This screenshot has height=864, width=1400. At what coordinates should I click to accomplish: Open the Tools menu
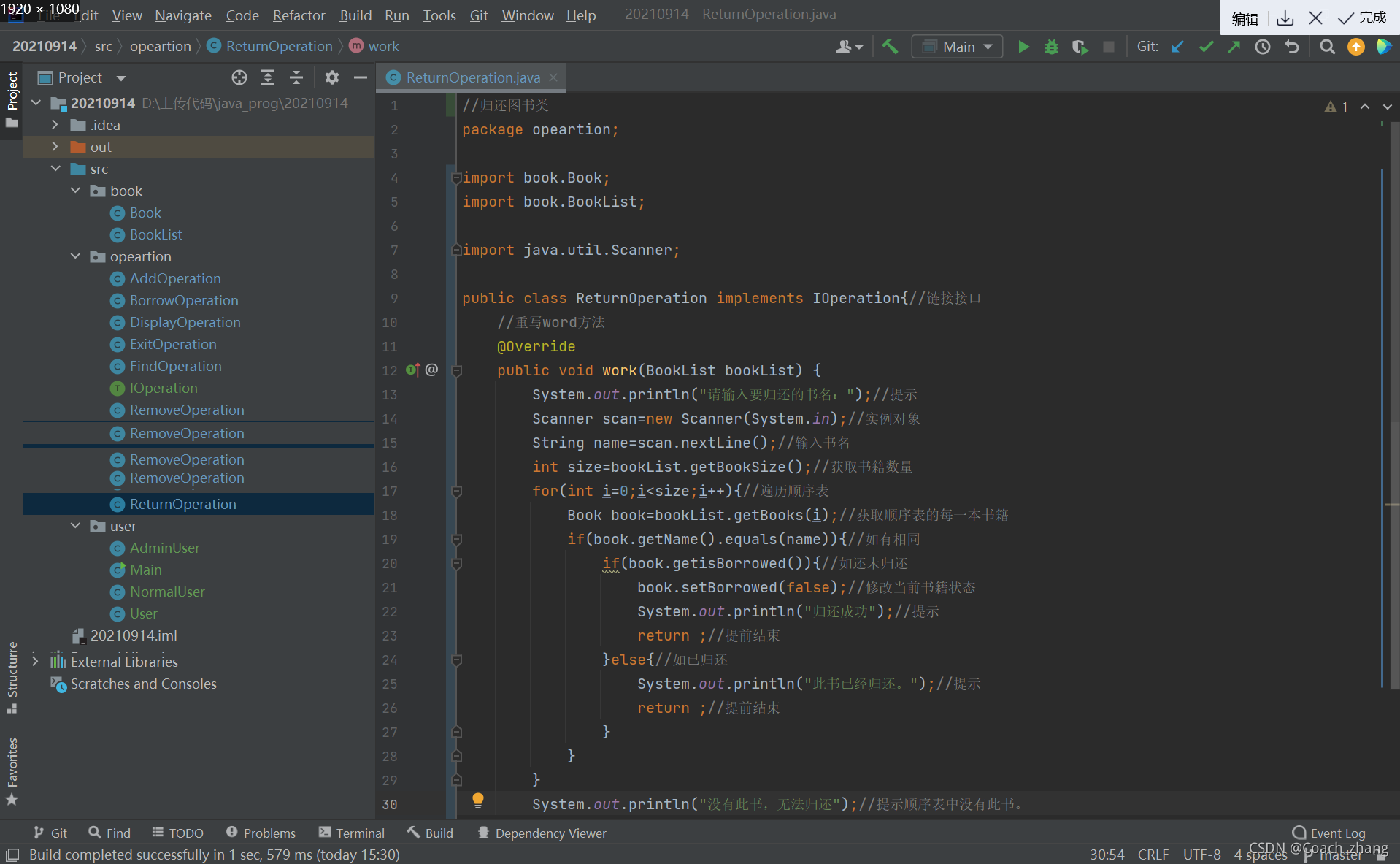(439, 15)
